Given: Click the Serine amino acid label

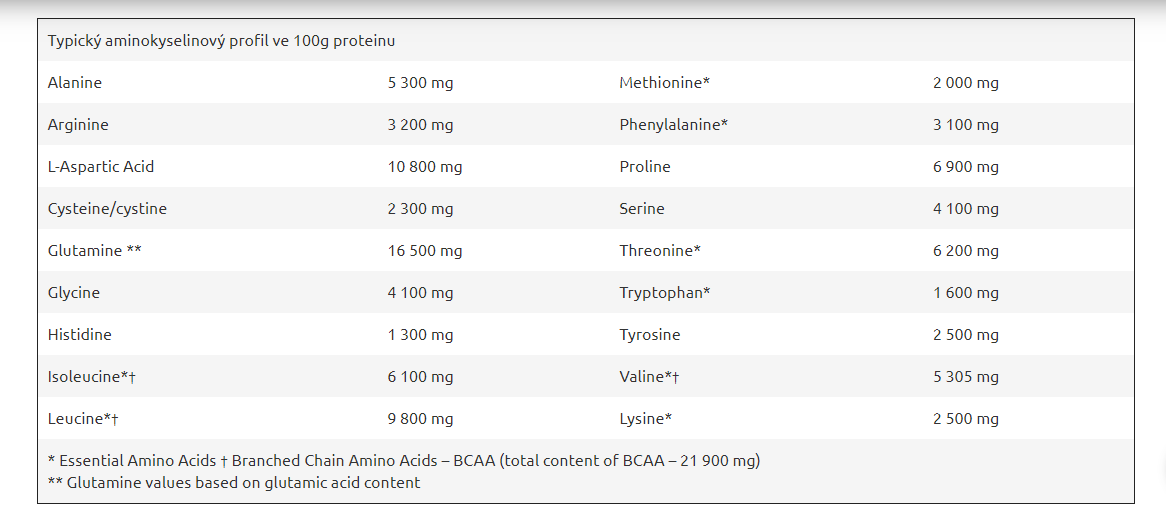Looking at the screenshot, I should 642,209.
